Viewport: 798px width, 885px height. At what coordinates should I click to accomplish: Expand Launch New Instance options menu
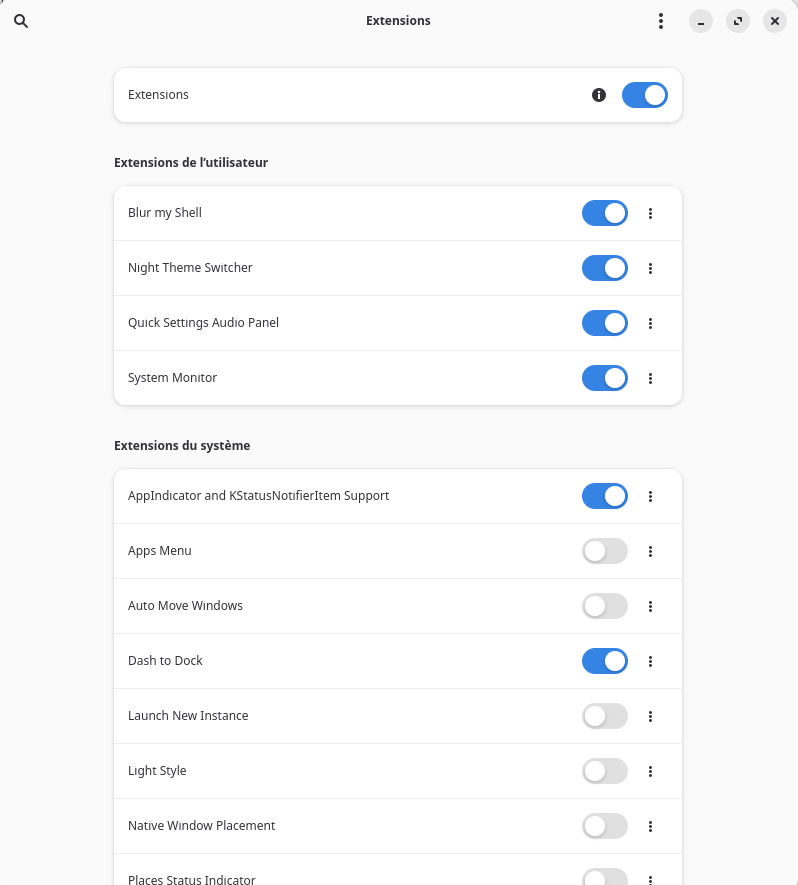(x=651, y=716)
